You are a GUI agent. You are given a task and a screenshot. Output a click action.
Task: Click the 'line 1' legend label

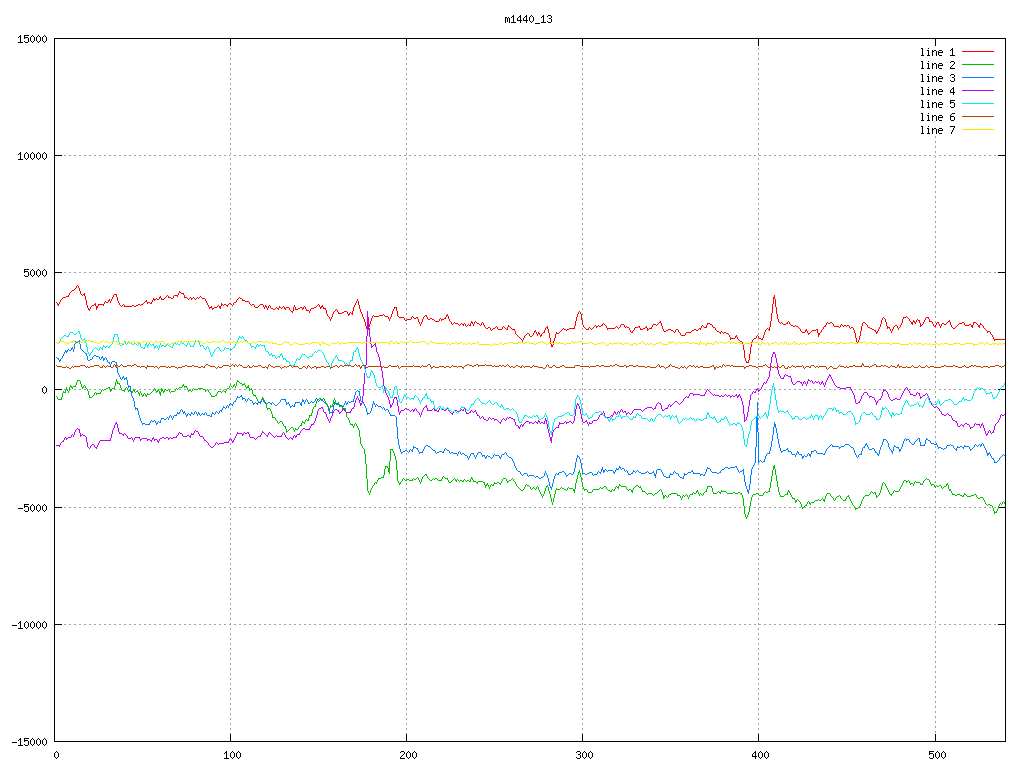click(937, 52)
